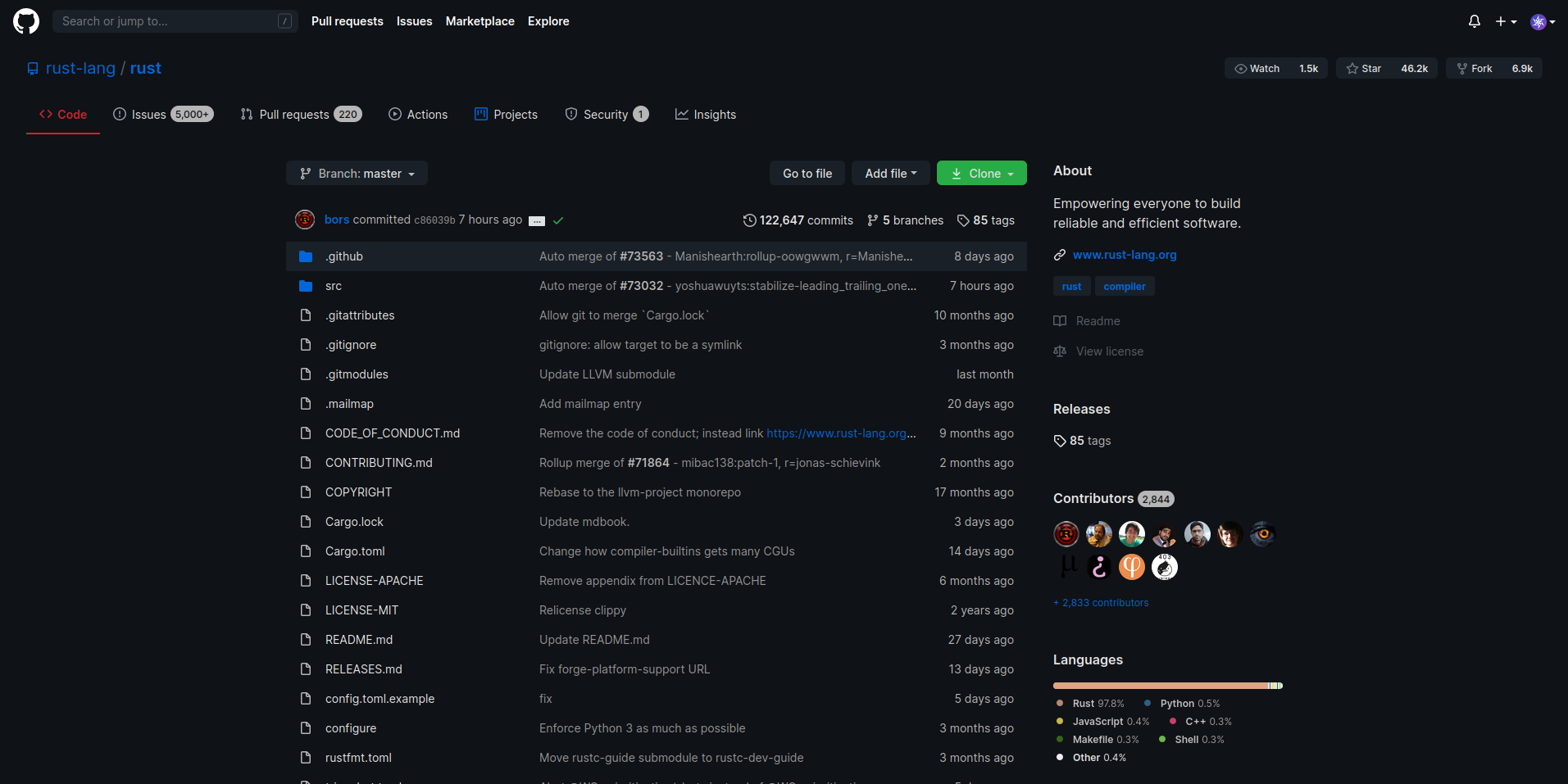Focus the Search or jump to field
Viewport: 1568px width, 784px height.
pyautogui.click(x=175, y=21)
